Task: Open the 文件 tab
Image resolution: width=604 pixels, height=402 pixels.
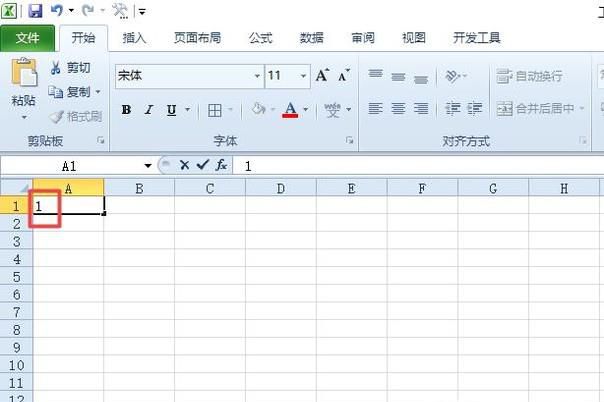Action: point(27,38)
